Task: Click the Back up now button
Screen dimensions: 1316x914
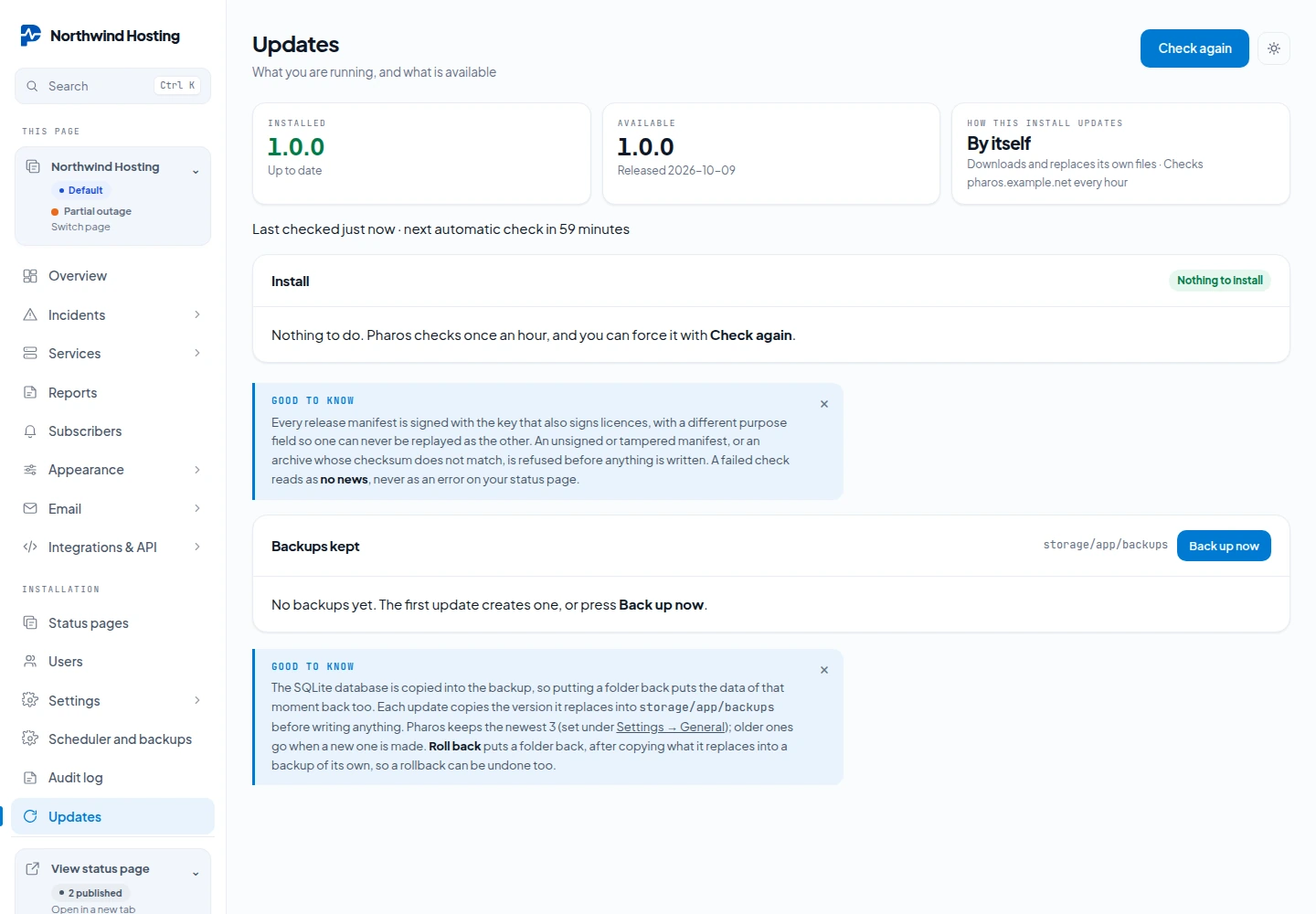Action: tap(1224, 546)
